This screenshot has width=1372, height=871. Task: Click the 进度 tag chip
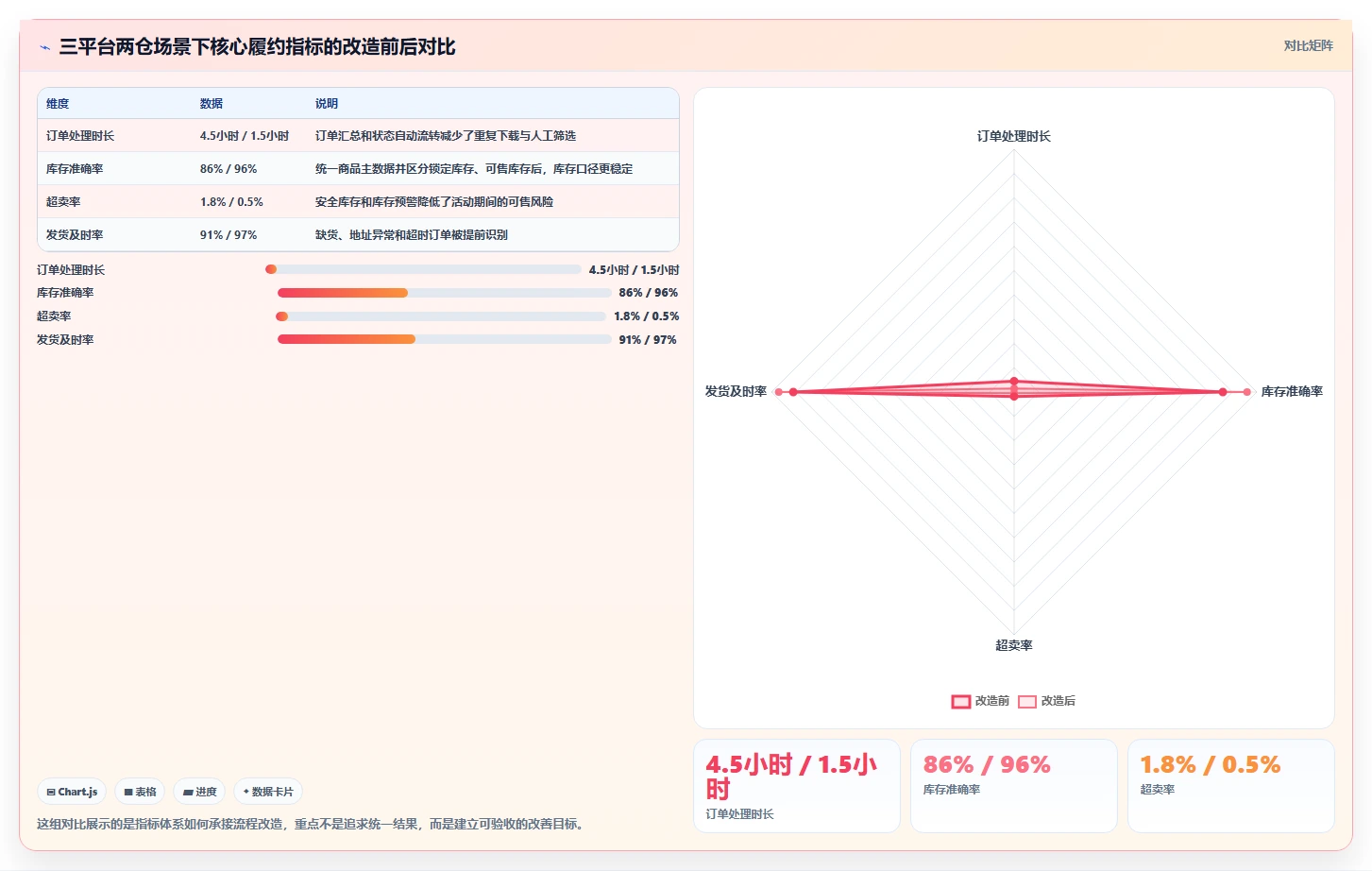(x=199, y=792)
